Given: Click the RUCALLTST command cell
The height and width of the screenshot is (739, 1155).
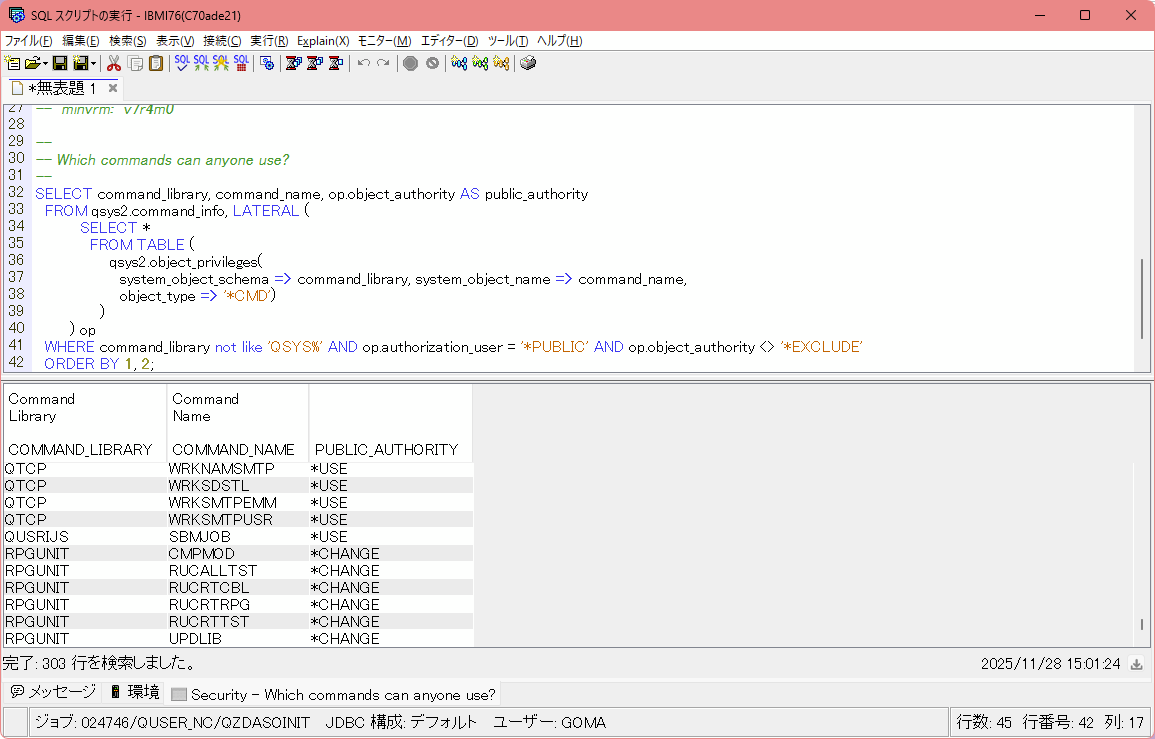Looking at the screenshot, I should pos(237,570).
